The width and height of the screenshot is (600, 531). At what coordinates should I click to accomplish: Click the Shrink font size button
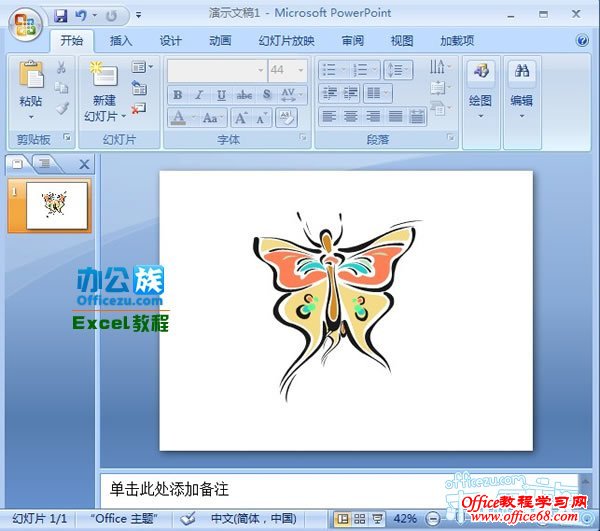pos(262,117)
